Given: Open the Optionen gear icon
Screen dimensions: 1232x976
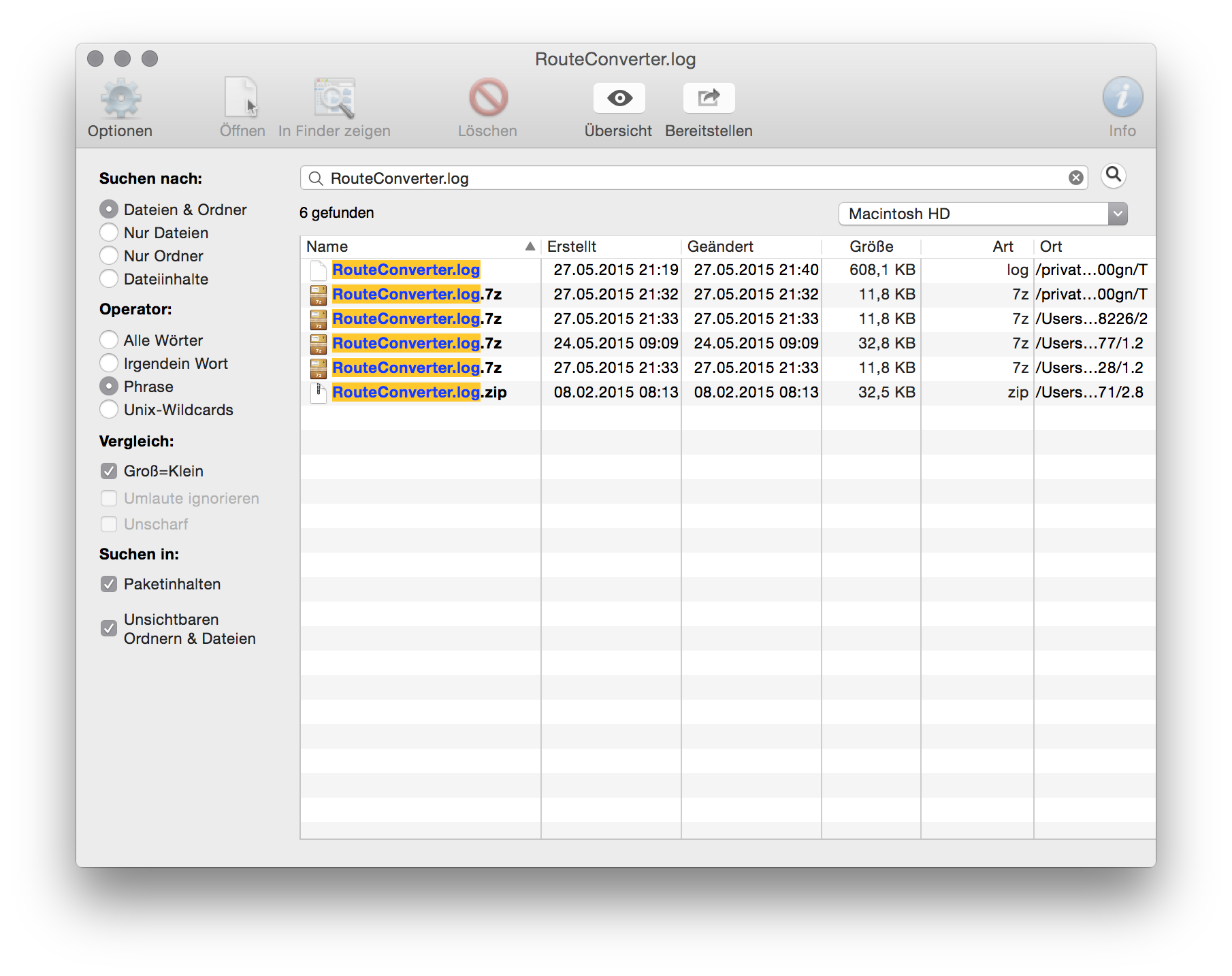Looking at the screenshot, I should click(x=120, y=99).
